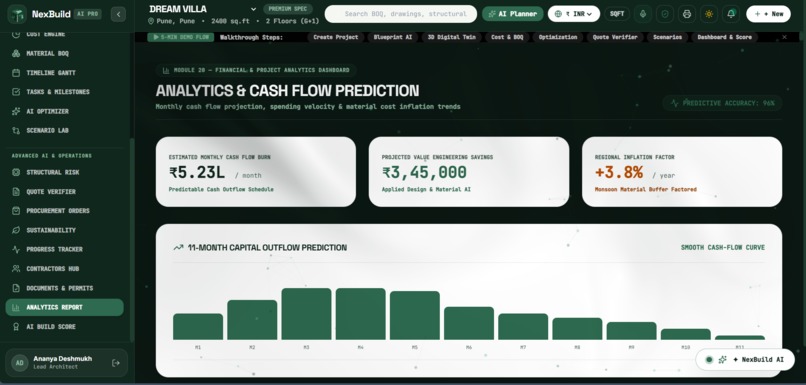806x385 pixels.
Task: Click the AI Build Score award icon
Action: [x=16, y=327]
